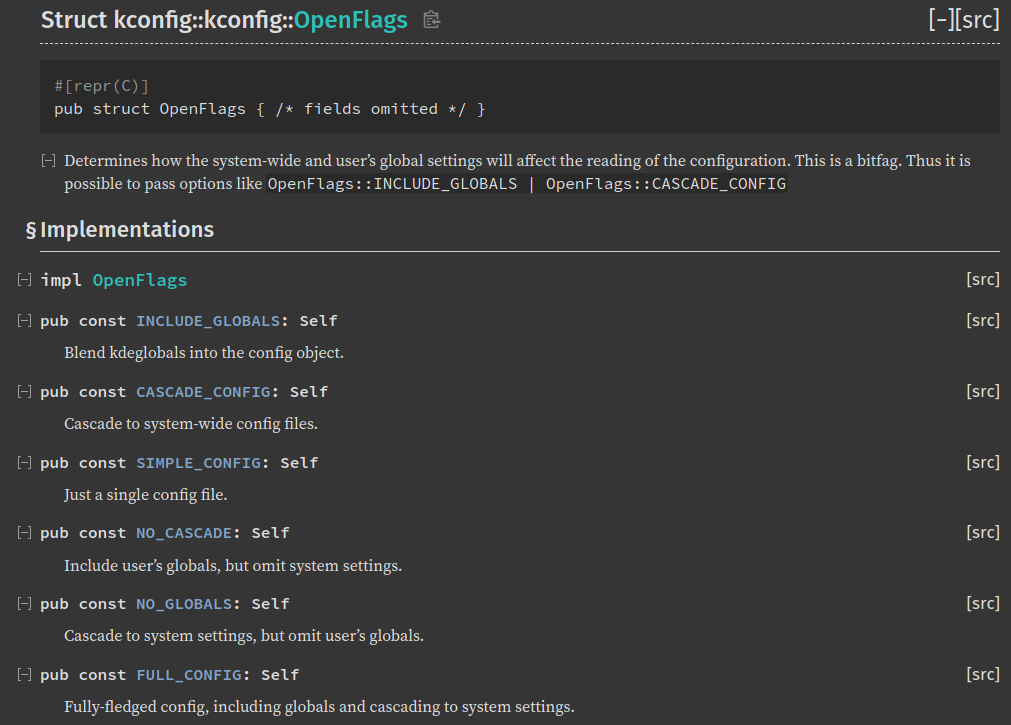Viewport: 1011px width, 725px height.
Task: Click 'Just a single config file.' text
Action: click(x=146, y=495)
